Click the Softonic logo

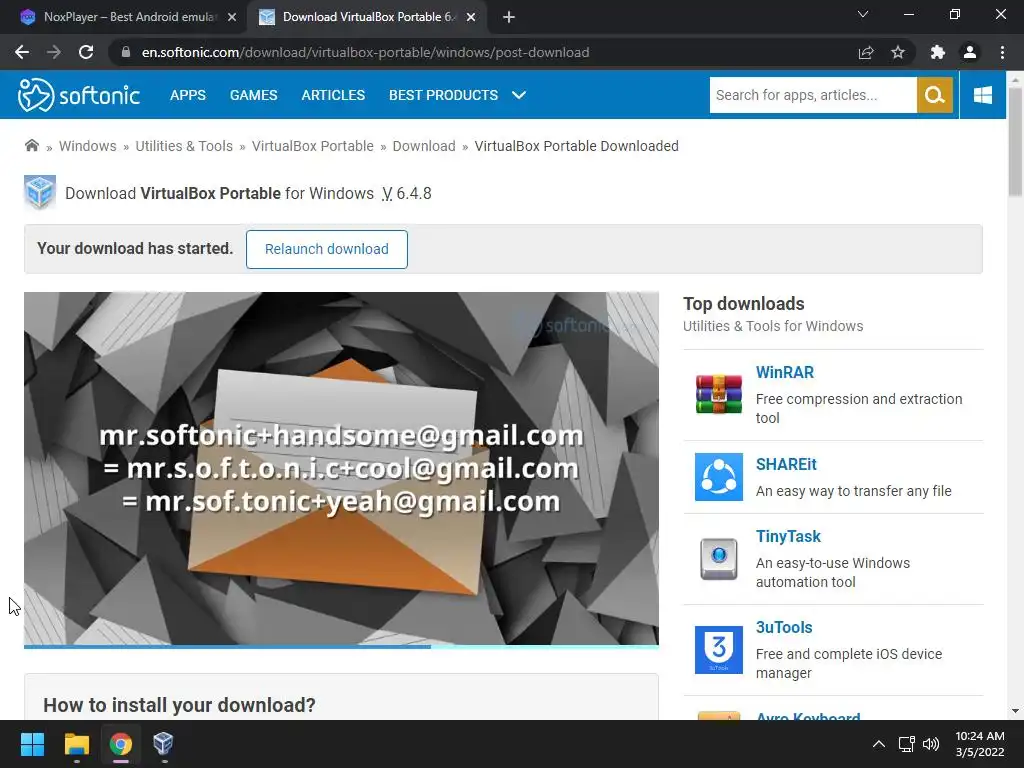pos(78,95)
